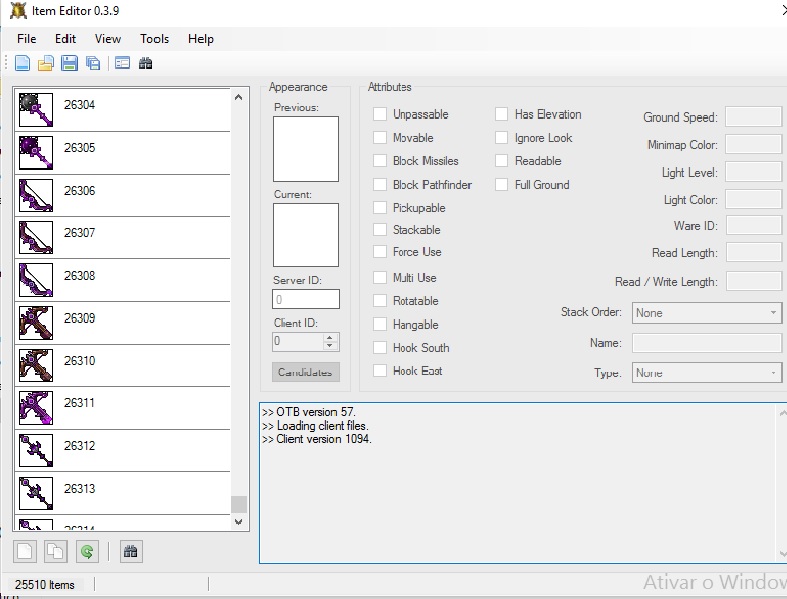This screenshot has height=599, width=787.
Task: Click the green Reload item button
Action: tap(87, 551)
